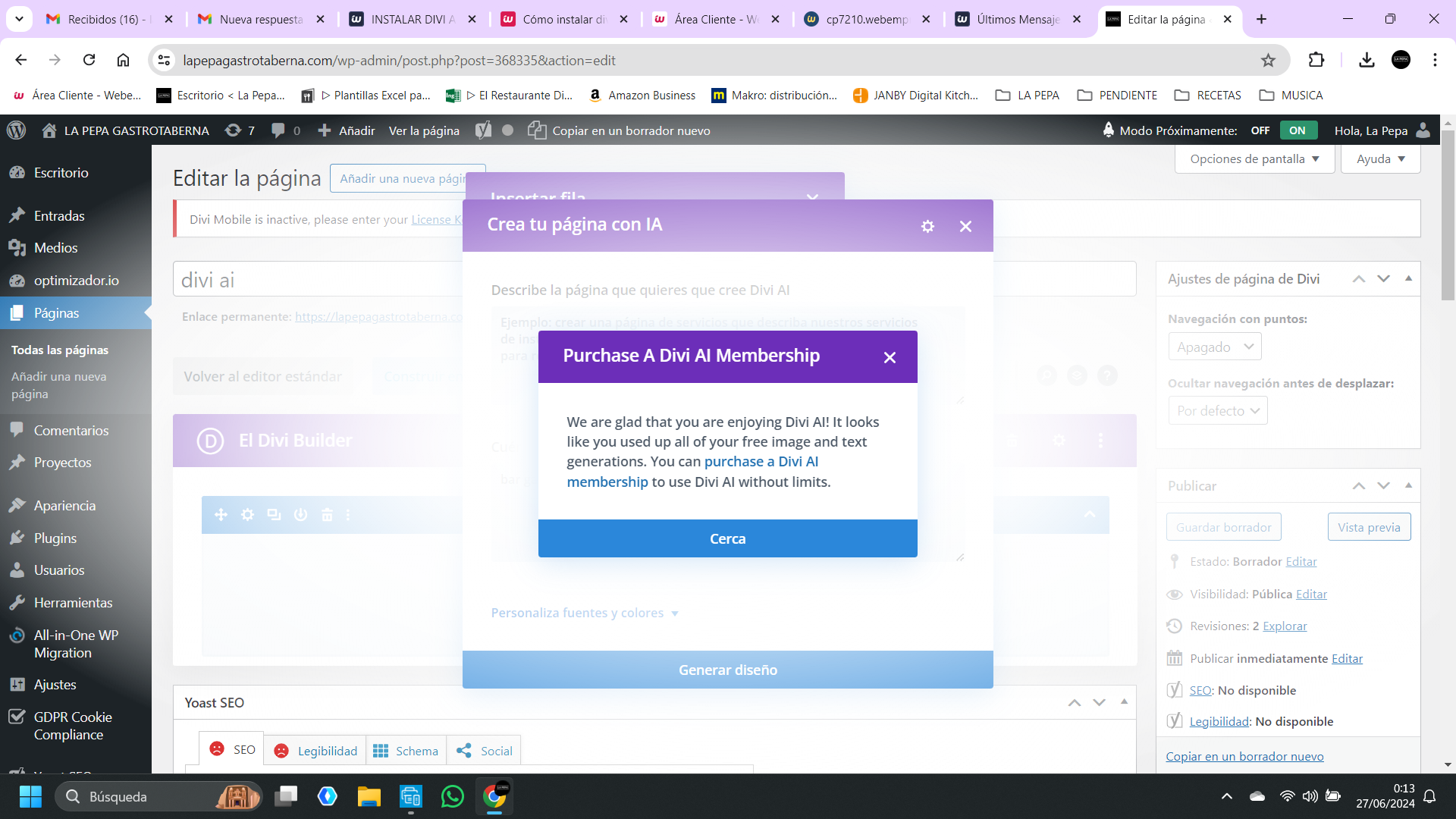Image resolution: width=1456 pixels, height=819 pixels.
Task: Open Escritorio in the sidebar
Action: click(61, 173)
